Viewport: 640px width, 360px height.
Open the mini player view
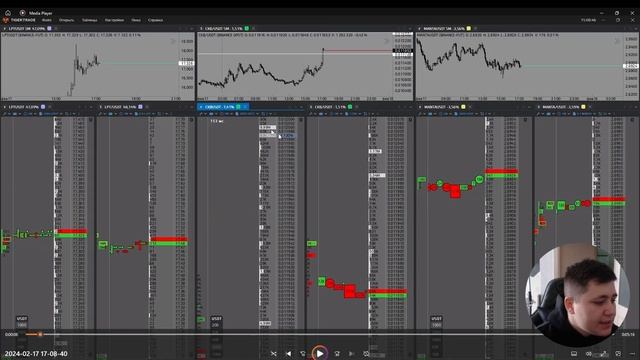coord(618,353)
